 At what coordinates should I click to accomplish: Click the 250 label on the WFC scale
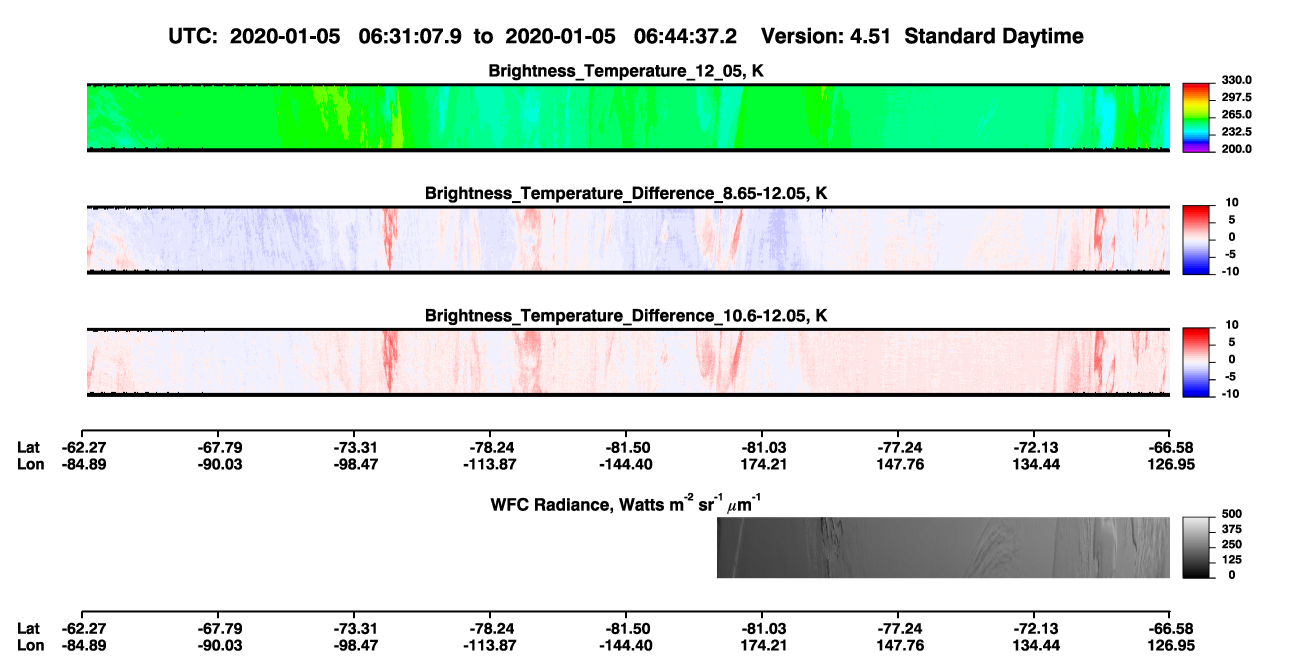point(1232,544)
